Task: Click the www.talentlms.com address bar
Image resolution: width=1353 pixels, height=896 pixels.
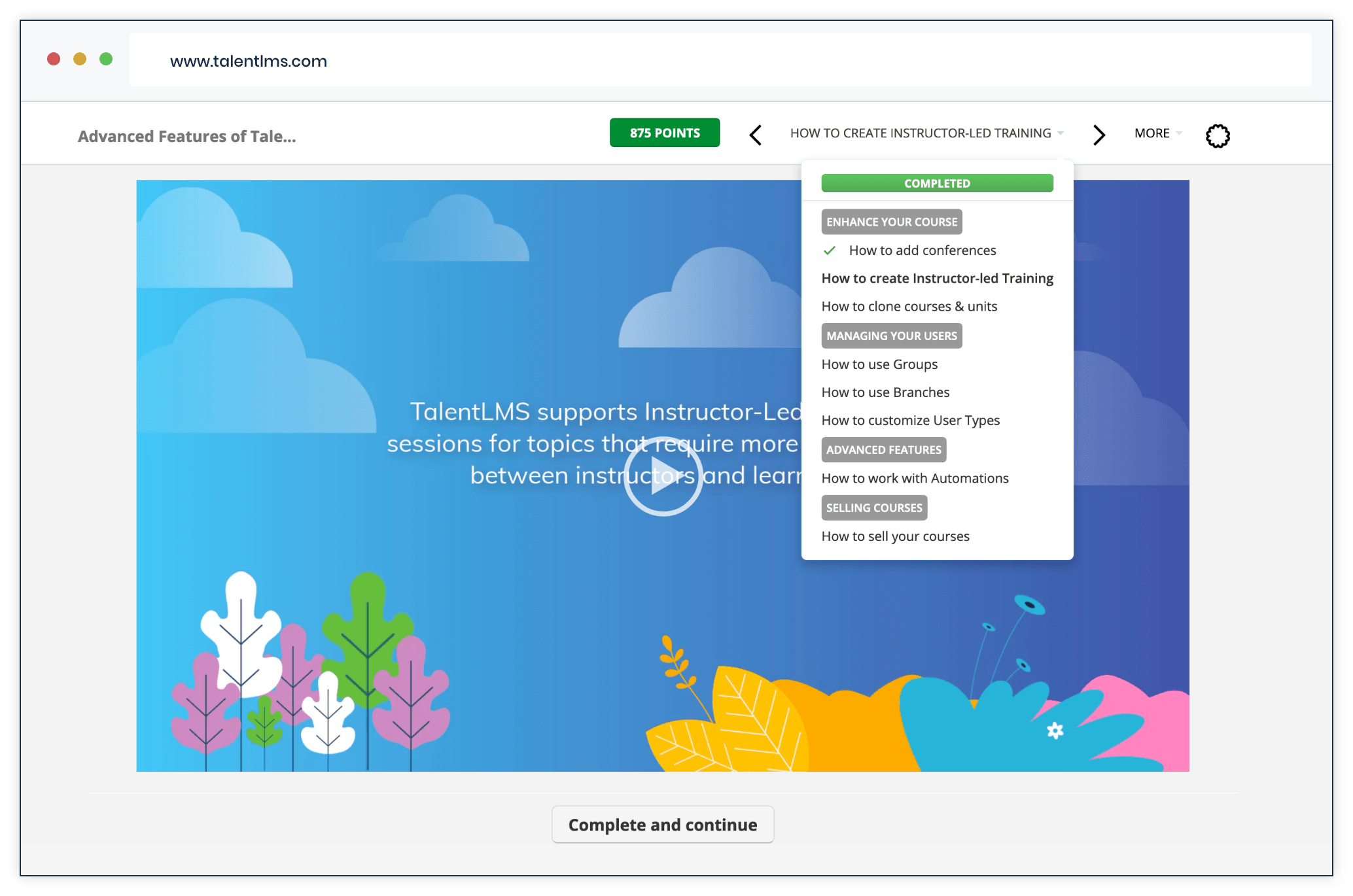Action: (x=720, y=60)
